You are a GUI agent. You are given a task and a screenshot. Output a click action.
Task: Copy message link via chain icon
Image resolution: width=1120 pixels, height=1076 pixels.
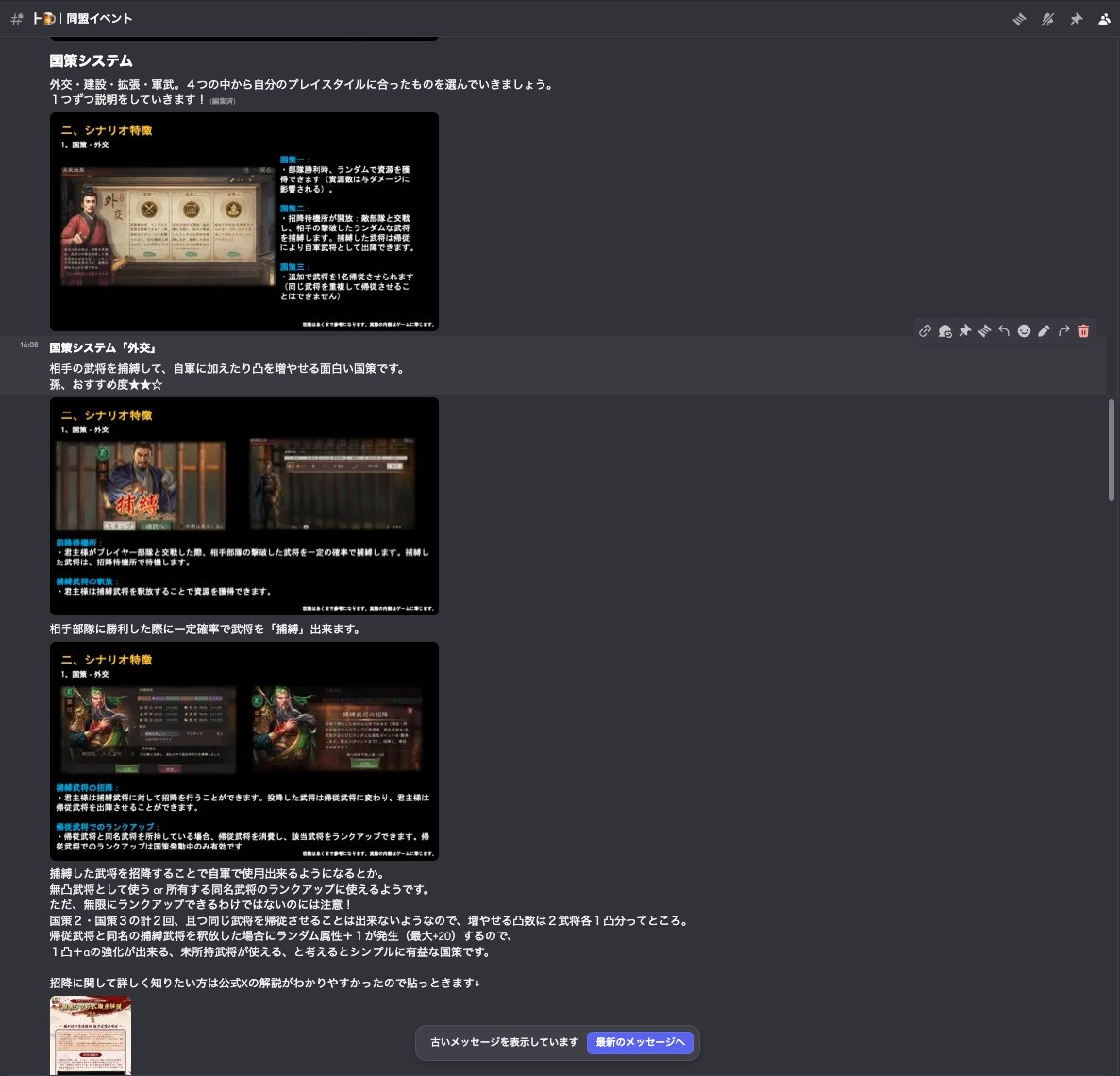[x=925, y=330]
